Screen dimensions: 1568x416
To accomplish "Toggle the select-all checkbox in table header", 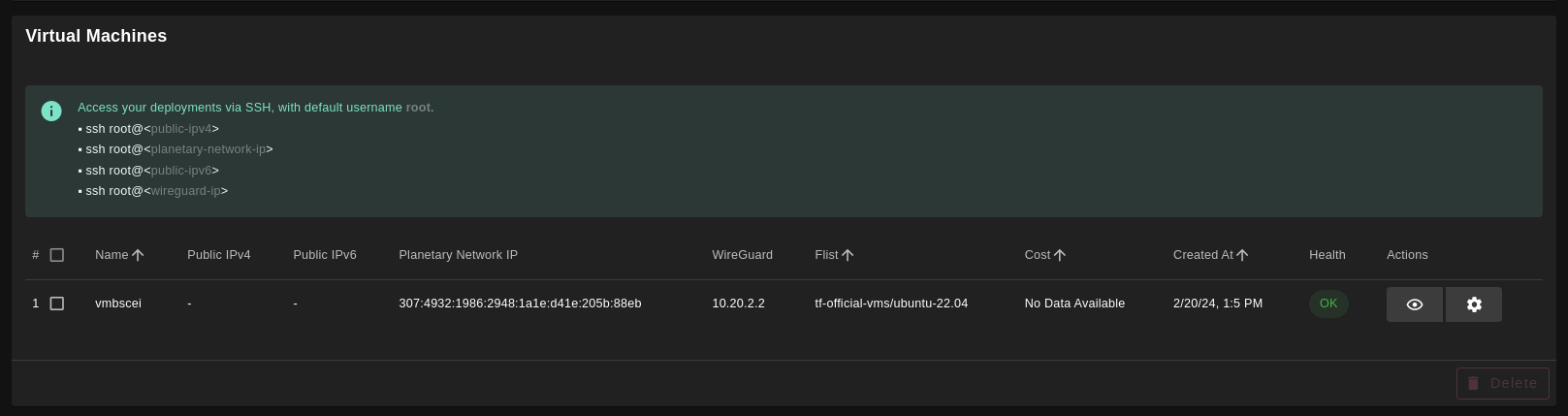I will point(57,255).
